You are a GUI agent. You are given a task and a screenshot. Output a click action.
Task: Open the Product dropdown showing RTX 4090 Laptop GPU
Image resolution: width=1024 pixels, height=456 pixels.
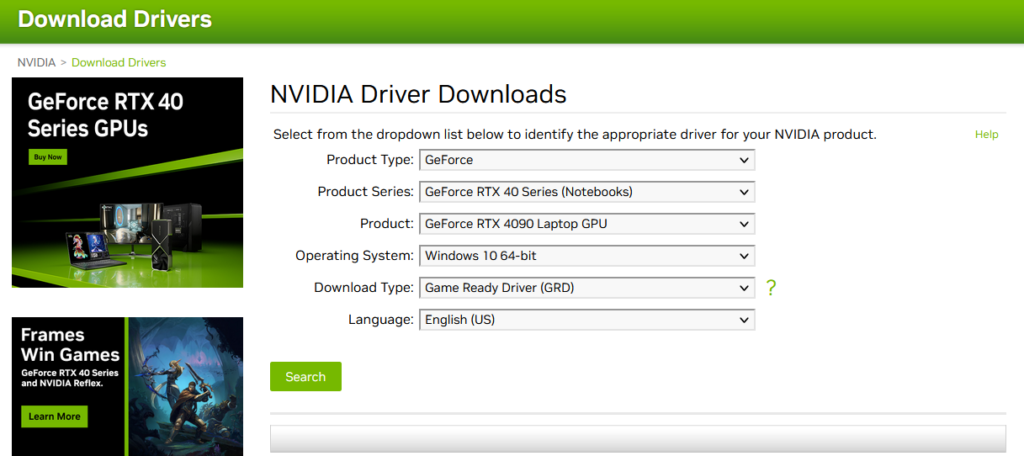click(586, 224)
